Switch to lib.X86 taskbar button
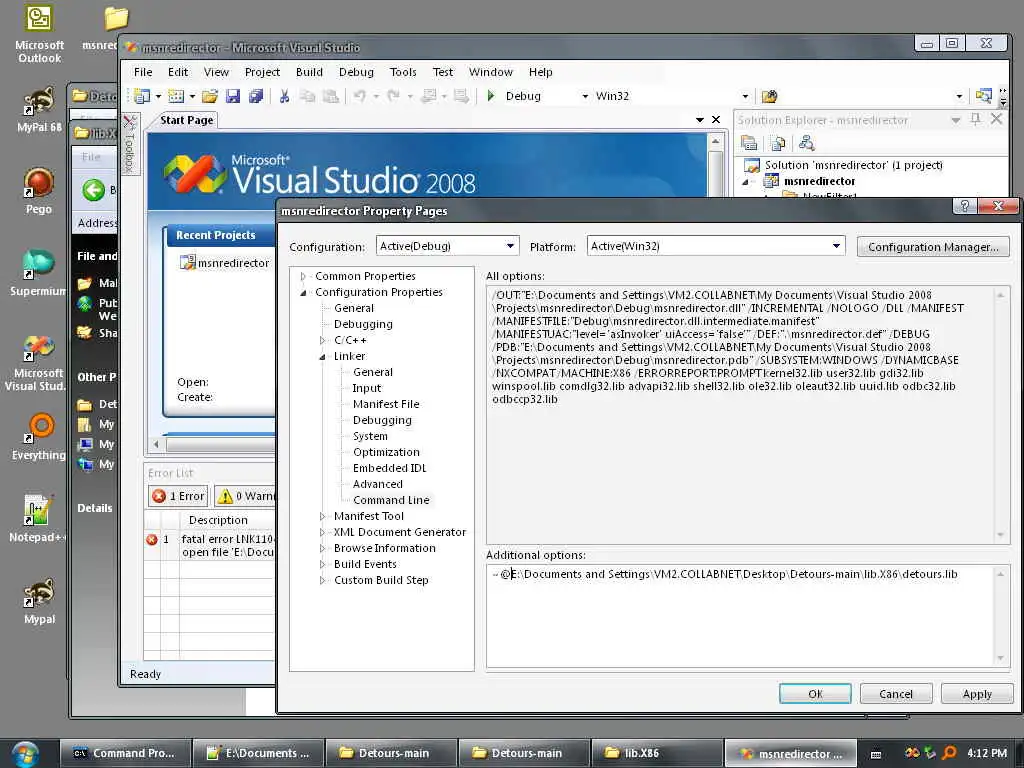 pyautogui.click(x=657, y=753)
